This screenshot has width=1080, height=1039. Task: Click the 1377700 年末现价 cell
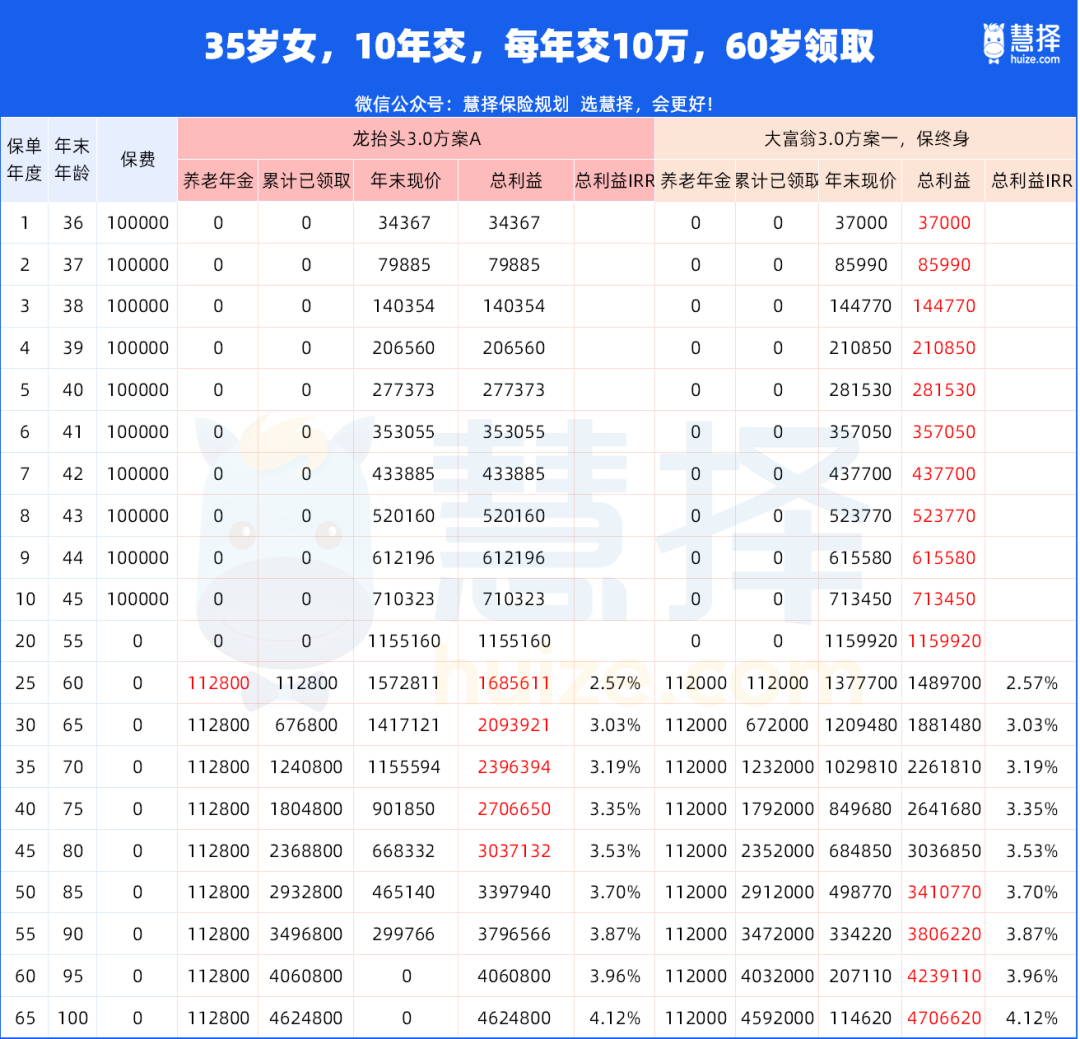[860, 683]
